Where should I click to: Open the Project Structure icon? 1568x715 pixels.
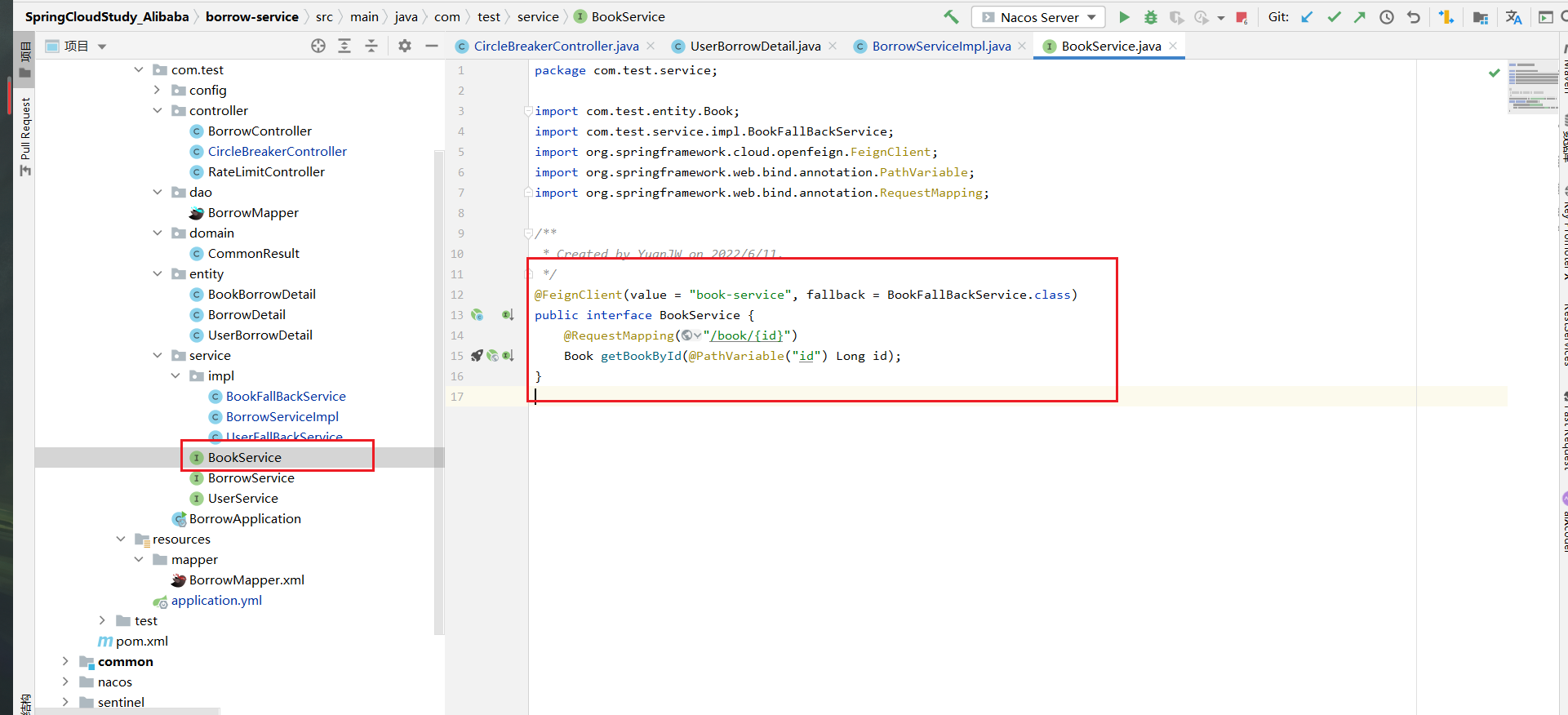coord(1481,17)
